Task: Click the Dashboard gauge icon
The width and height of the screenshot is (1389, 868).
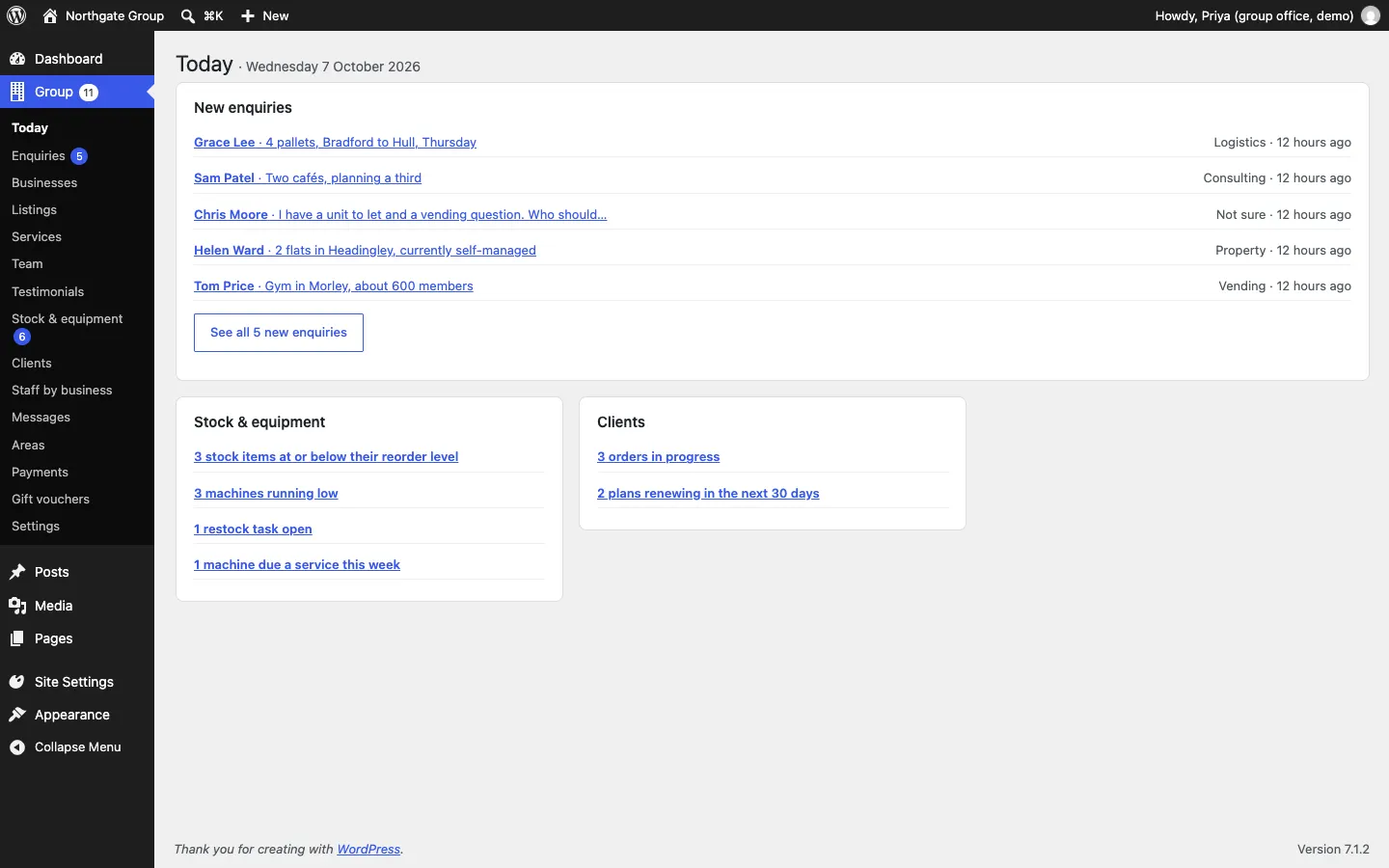Action: point(17,59)
